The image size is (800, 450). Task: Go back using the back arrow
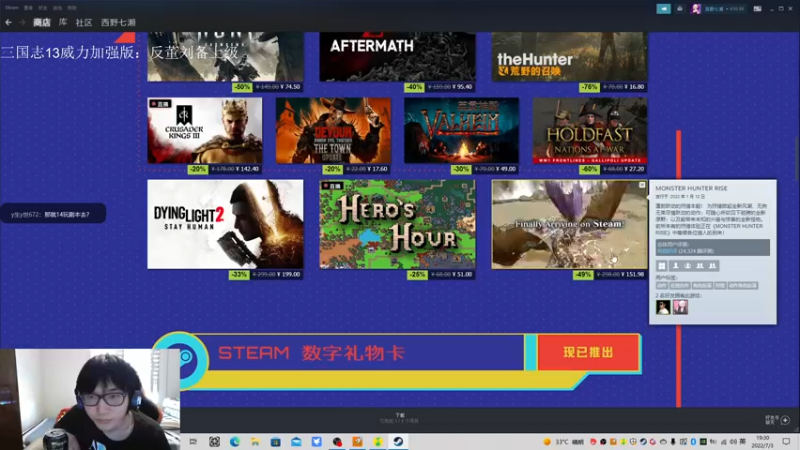coord(8,22)
